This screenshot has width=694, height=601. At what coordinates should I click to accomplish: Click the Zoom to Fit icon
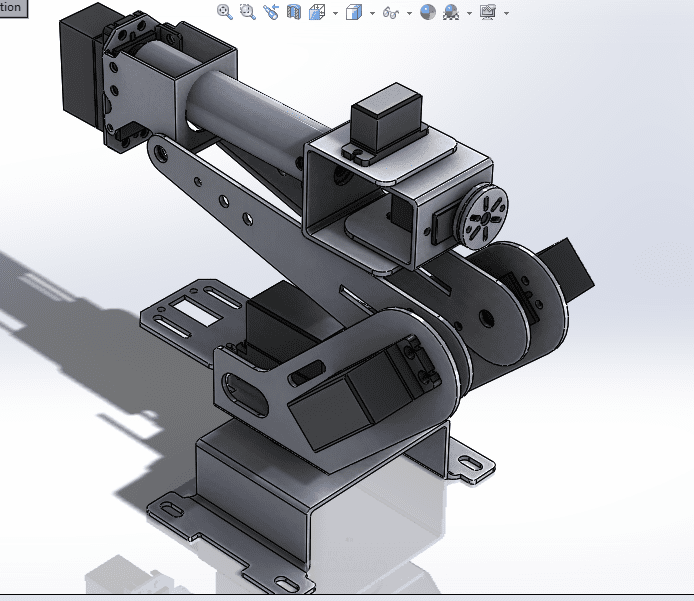(225, 12)
